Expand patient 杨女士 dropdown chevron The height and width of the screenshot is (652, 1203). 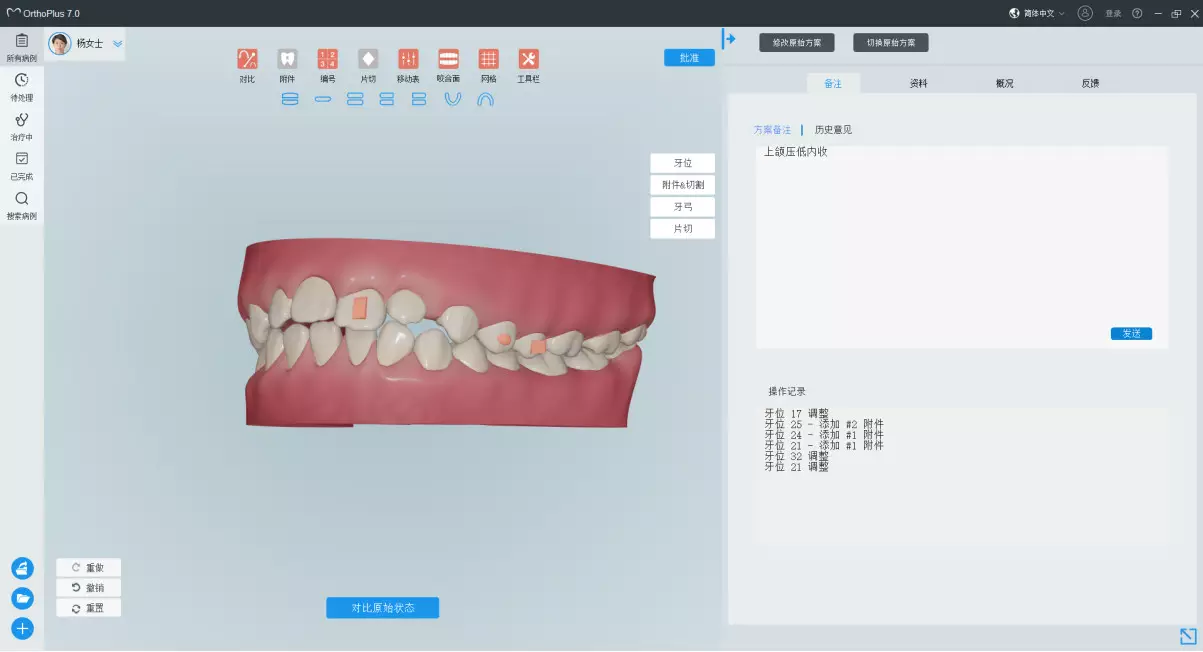[x=118, y=44]
